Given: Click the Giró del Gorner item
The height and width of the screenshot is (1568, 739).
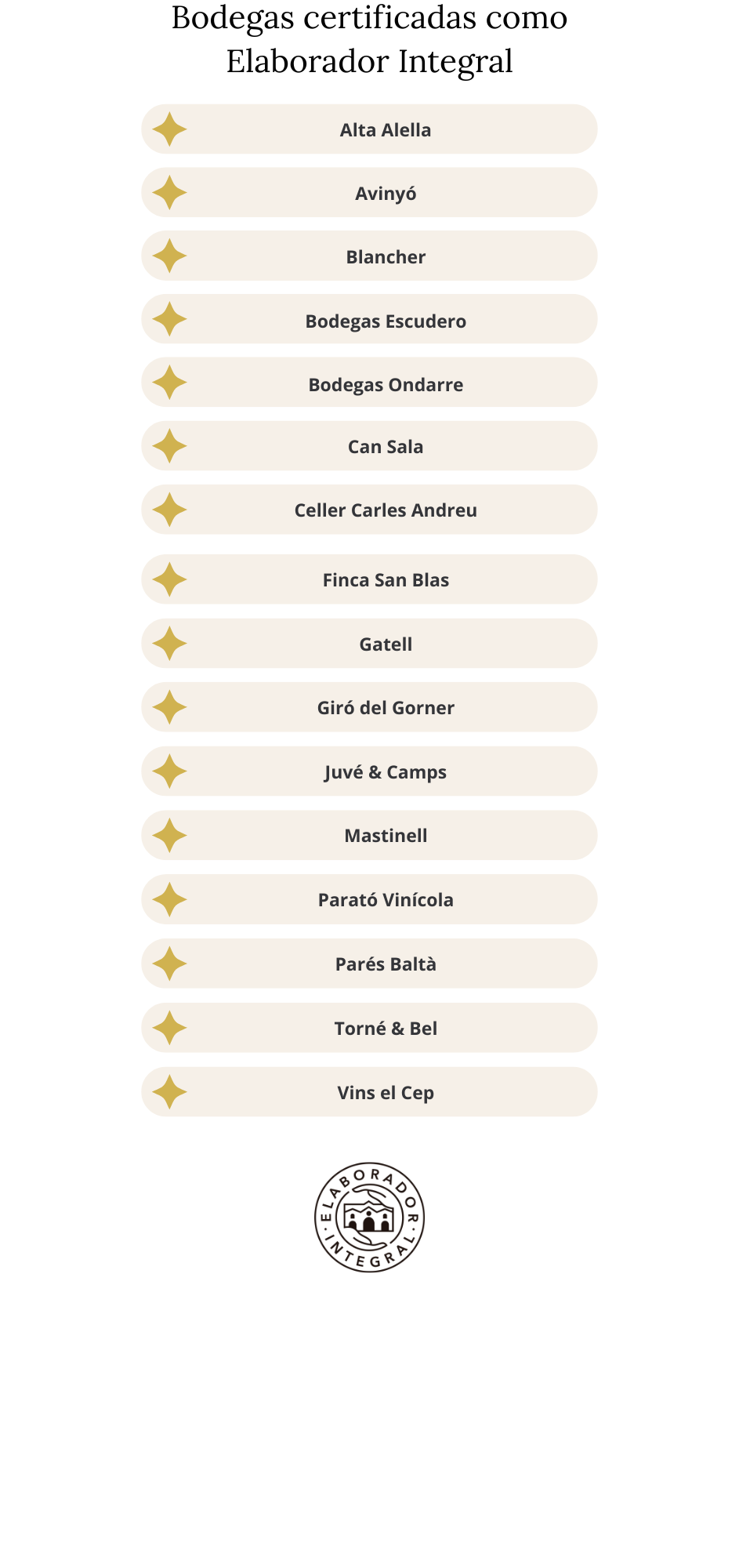Looking at the screenshot, I should click(369, 707).
